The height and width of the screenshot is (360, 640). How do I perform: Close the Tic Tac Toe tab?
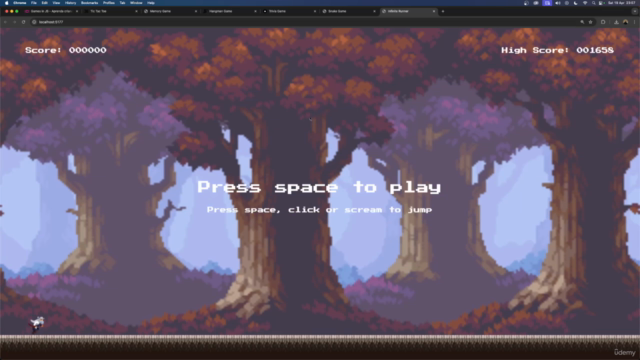point(136,11)
